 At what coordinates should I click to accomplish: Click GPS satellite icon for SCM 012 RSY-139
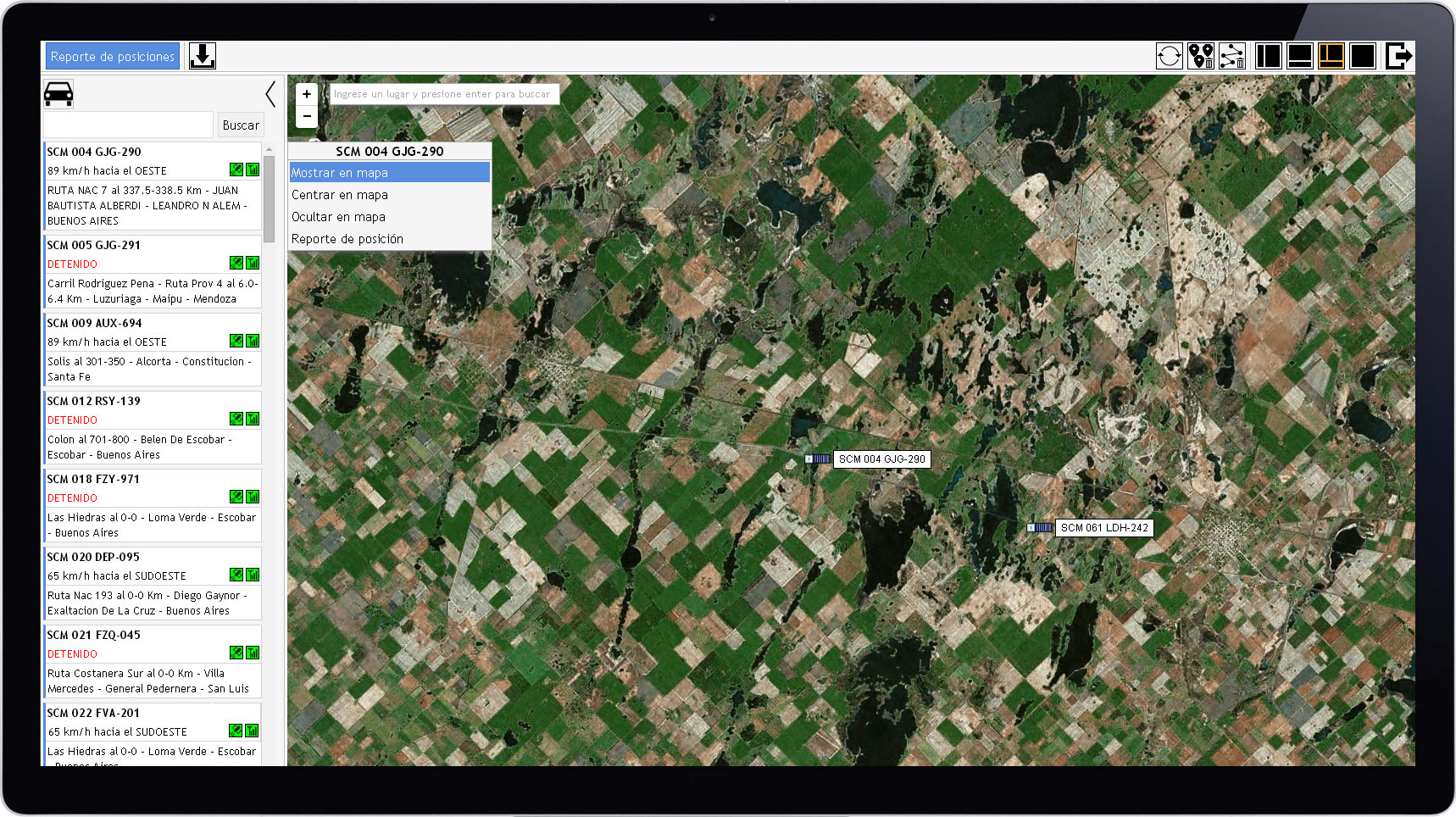[236, 419]
